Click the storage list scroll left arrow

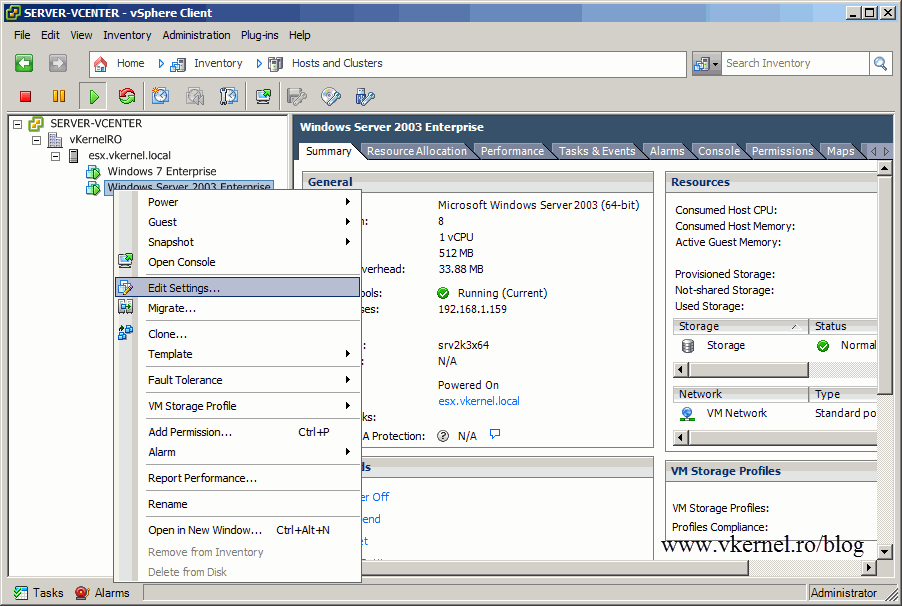681,369
